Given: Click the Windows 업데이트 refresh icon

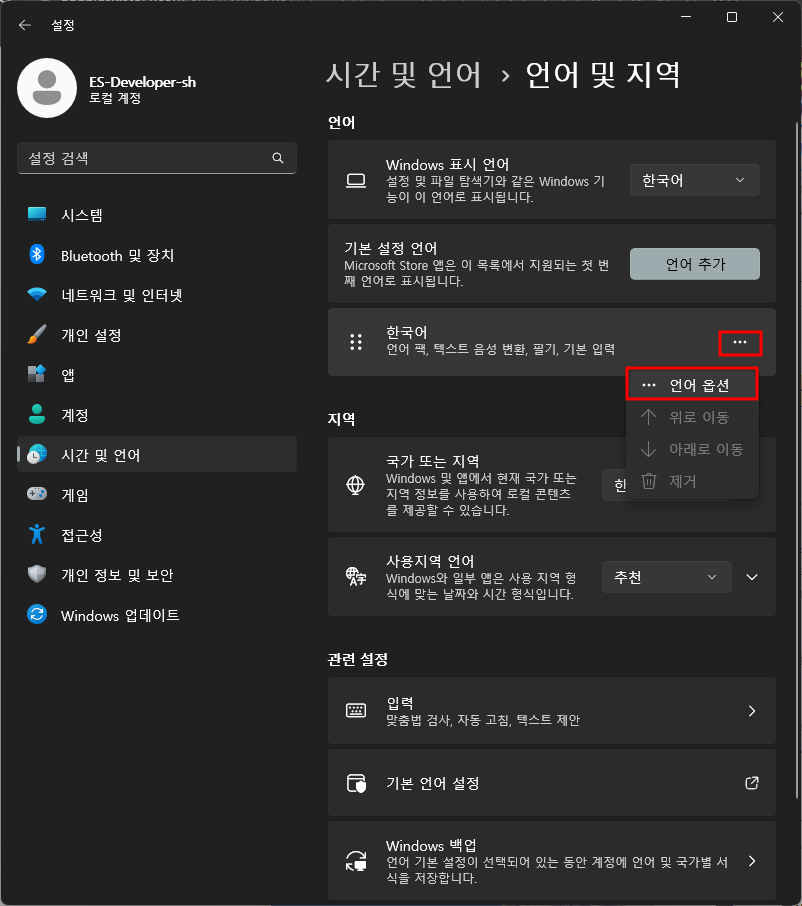Looking at the screenshot, I should 37,614.
